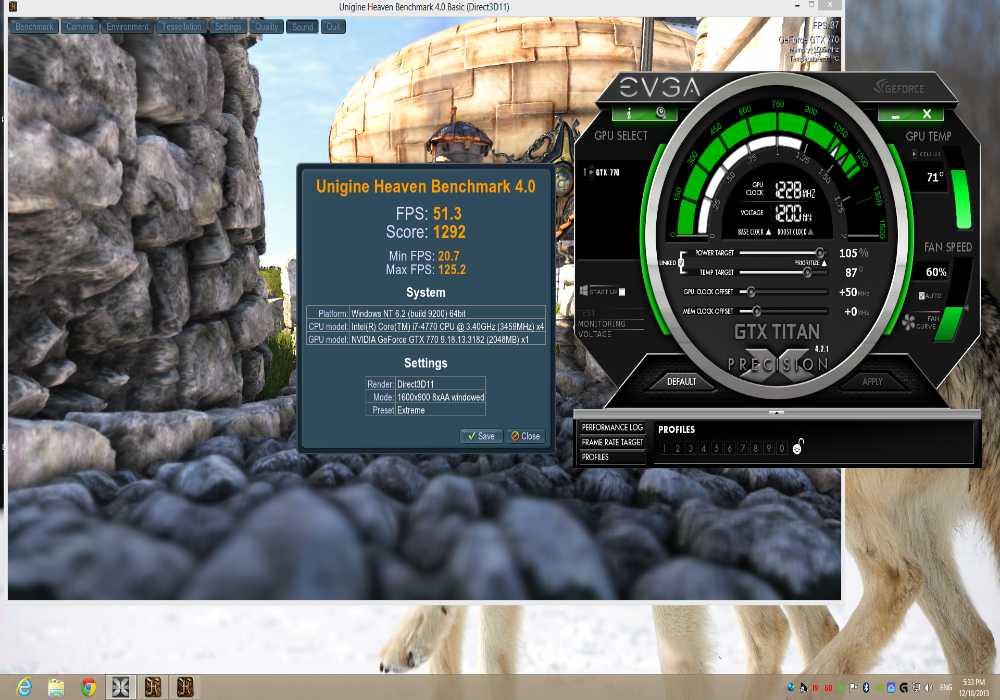
Task: Toggle the Celsius unit switch
Action: (915, 154)
